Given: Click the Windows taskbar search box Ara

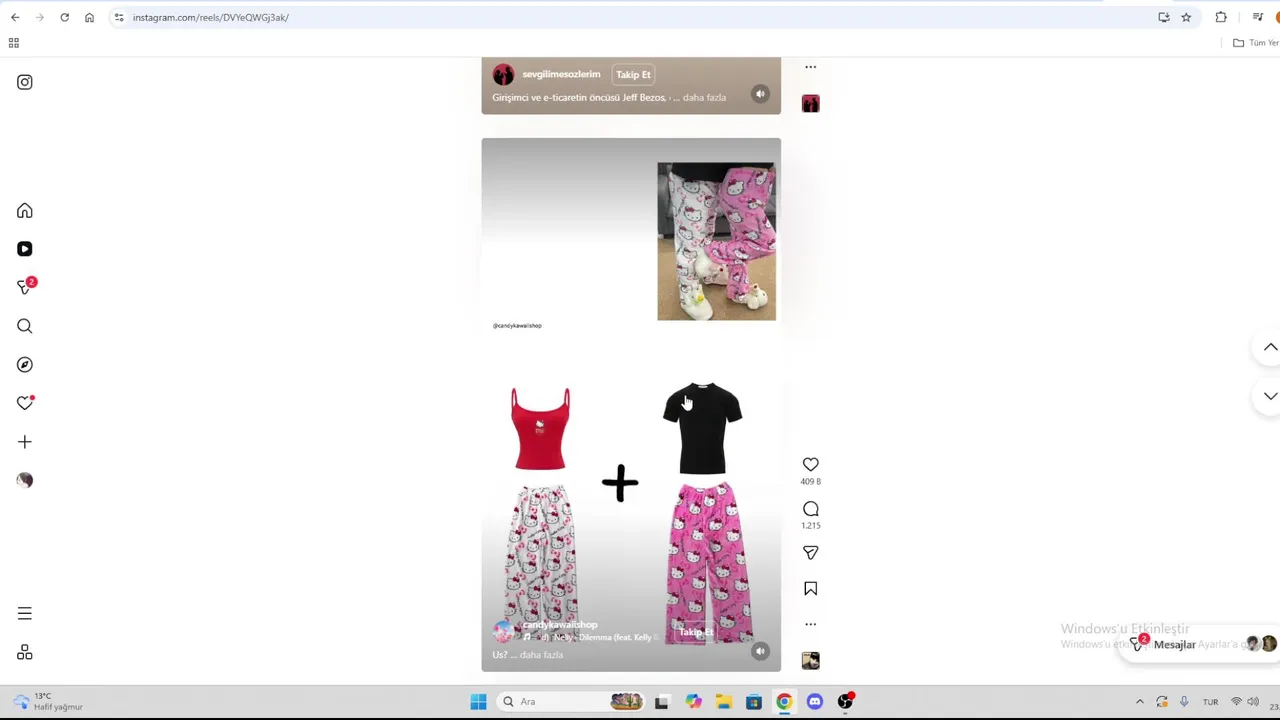Looking at the screenshot, I should click(x=570, y=702).
